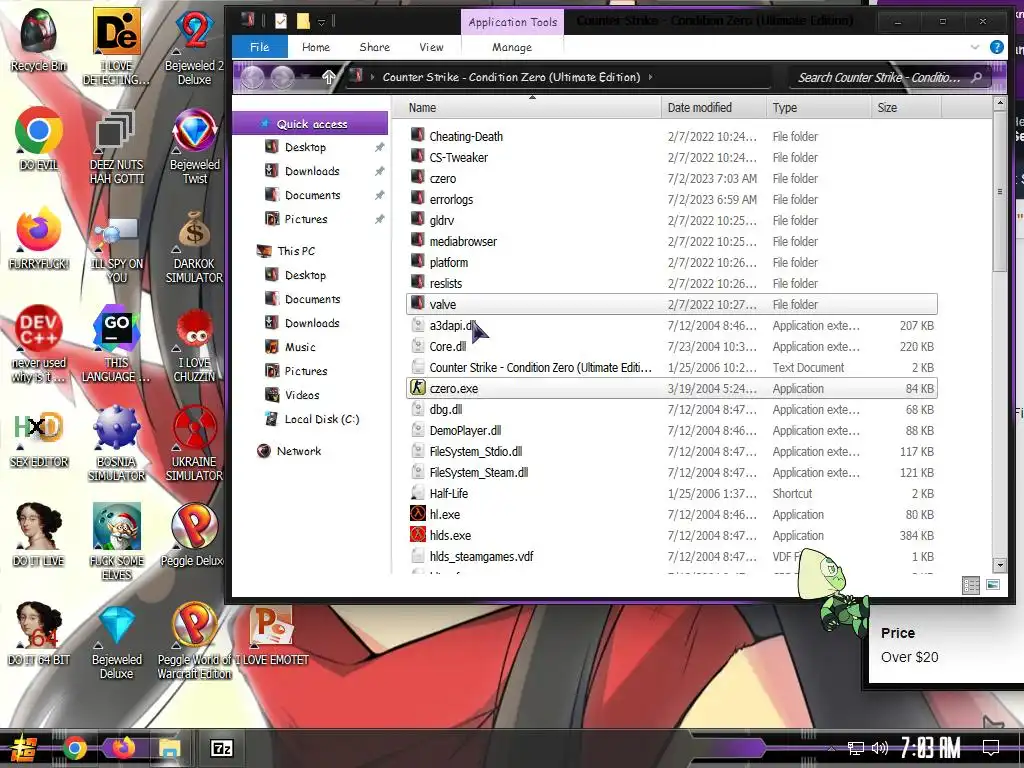Launch the FUCK SOME ELVES game icon
Image resolution: width=1024 pixels, height=768 pixels.
click(x=116, y=542)
